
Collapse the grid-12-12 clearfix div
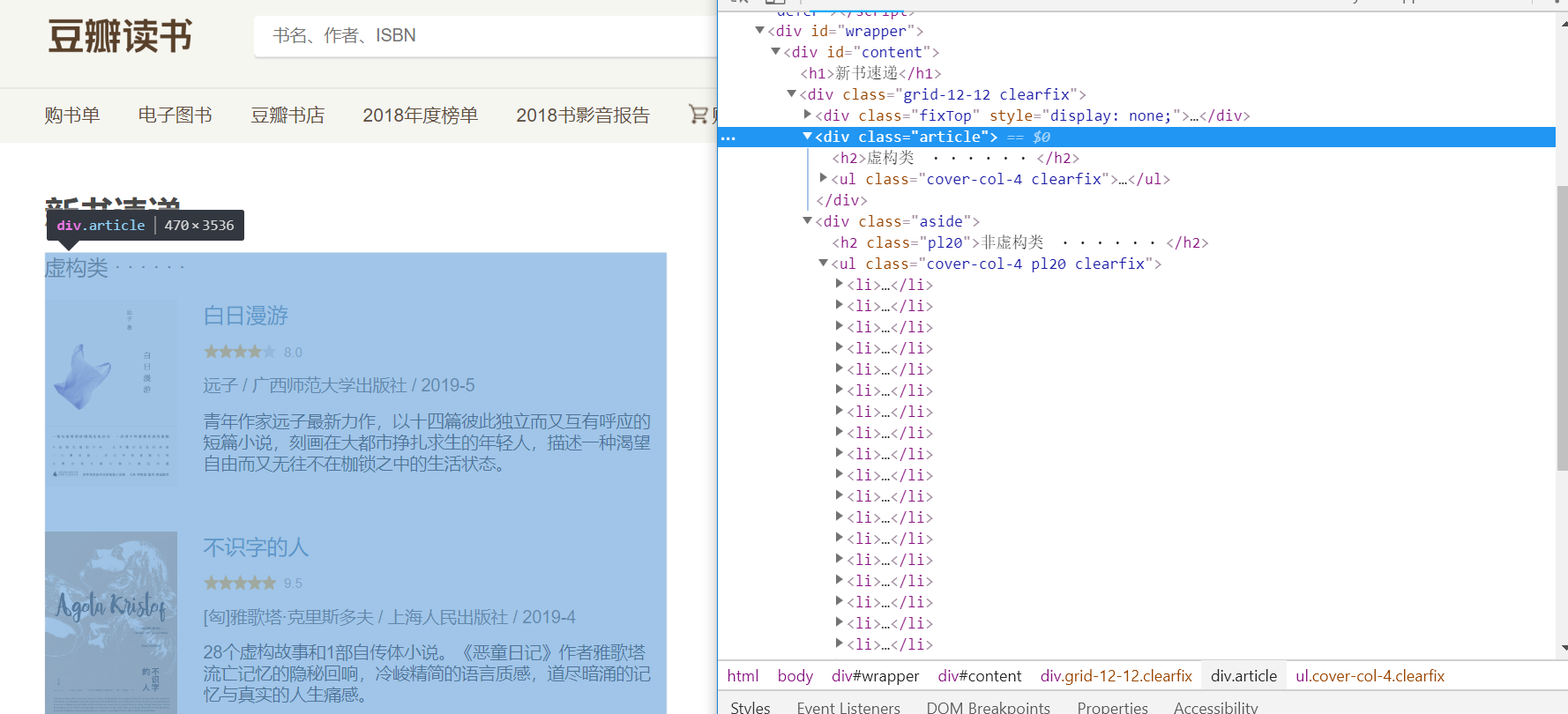click(791, 94)
